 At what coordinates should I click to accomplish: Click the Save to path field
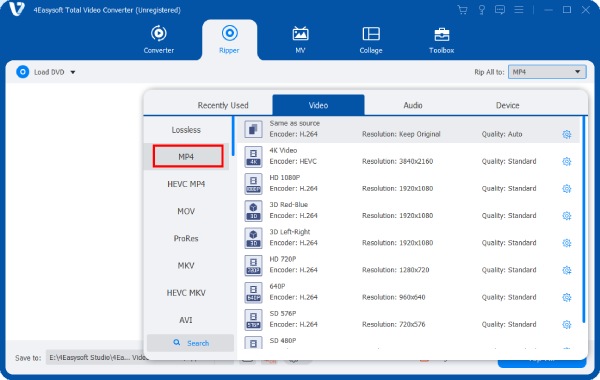[96, 357]
